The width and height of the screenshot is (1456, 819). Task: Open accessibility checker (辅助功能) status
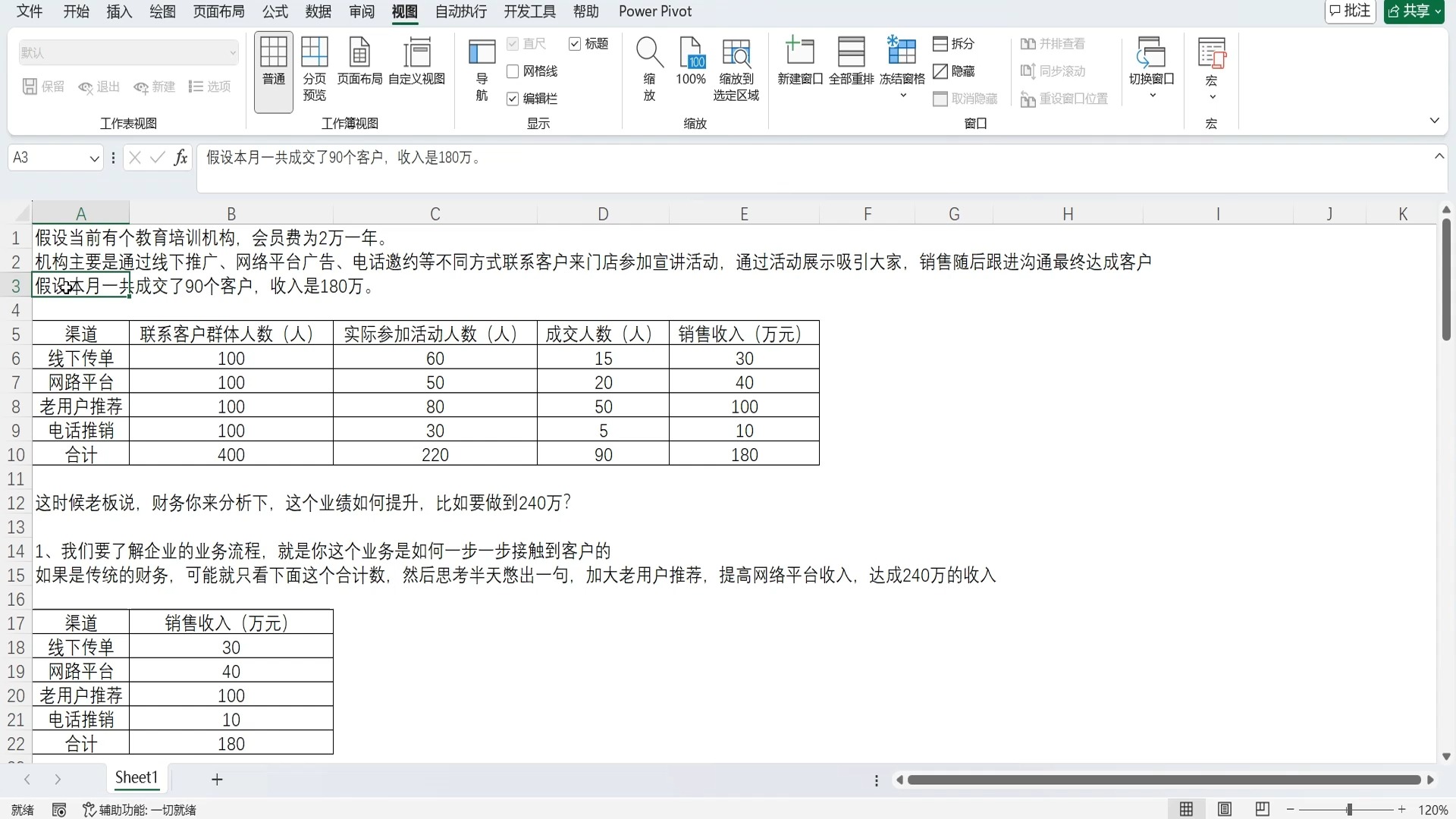pyautogui.click(x=140, y=810)
